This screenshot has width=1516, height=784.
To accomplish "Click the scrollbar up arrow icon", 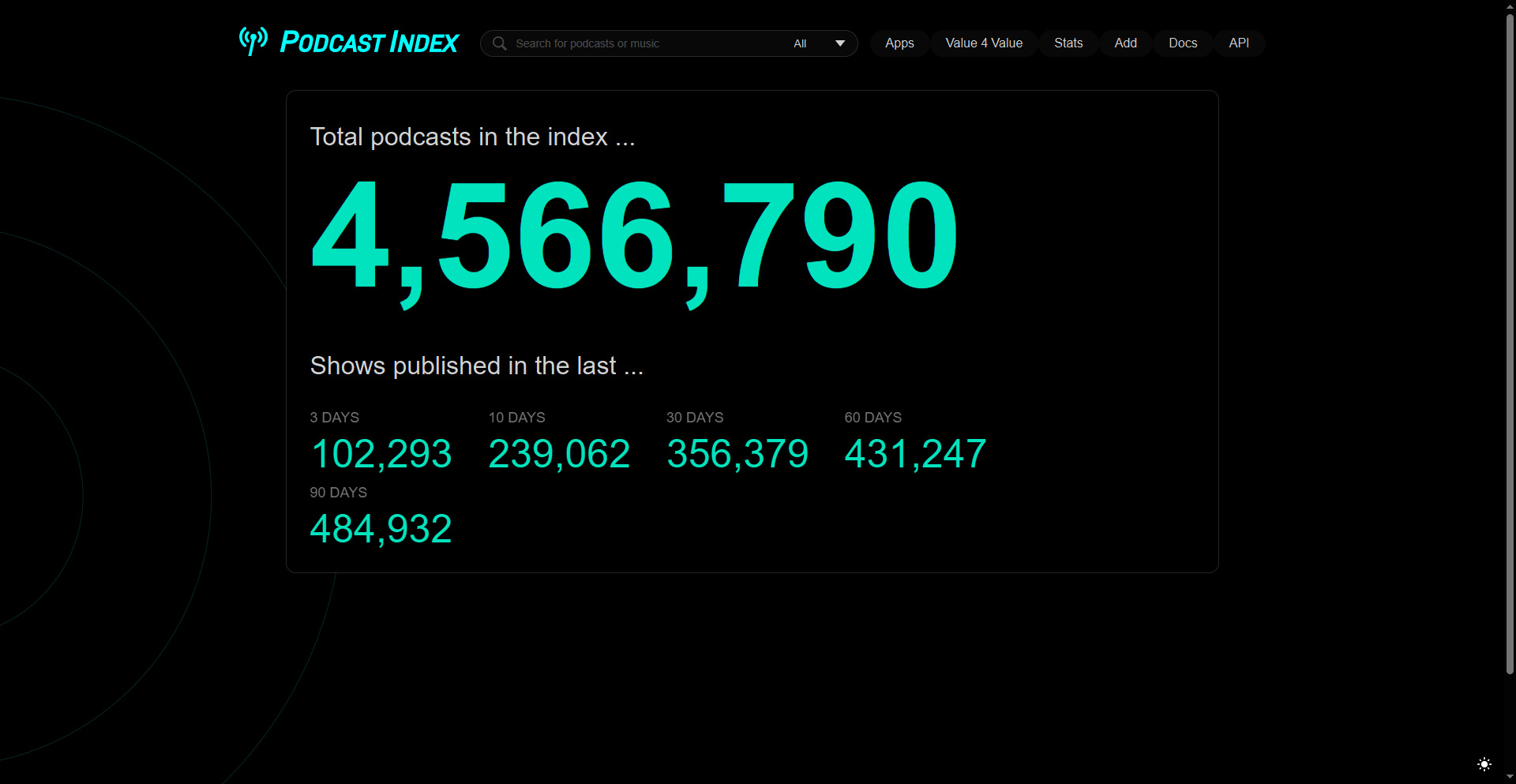I will point(1509,6).
